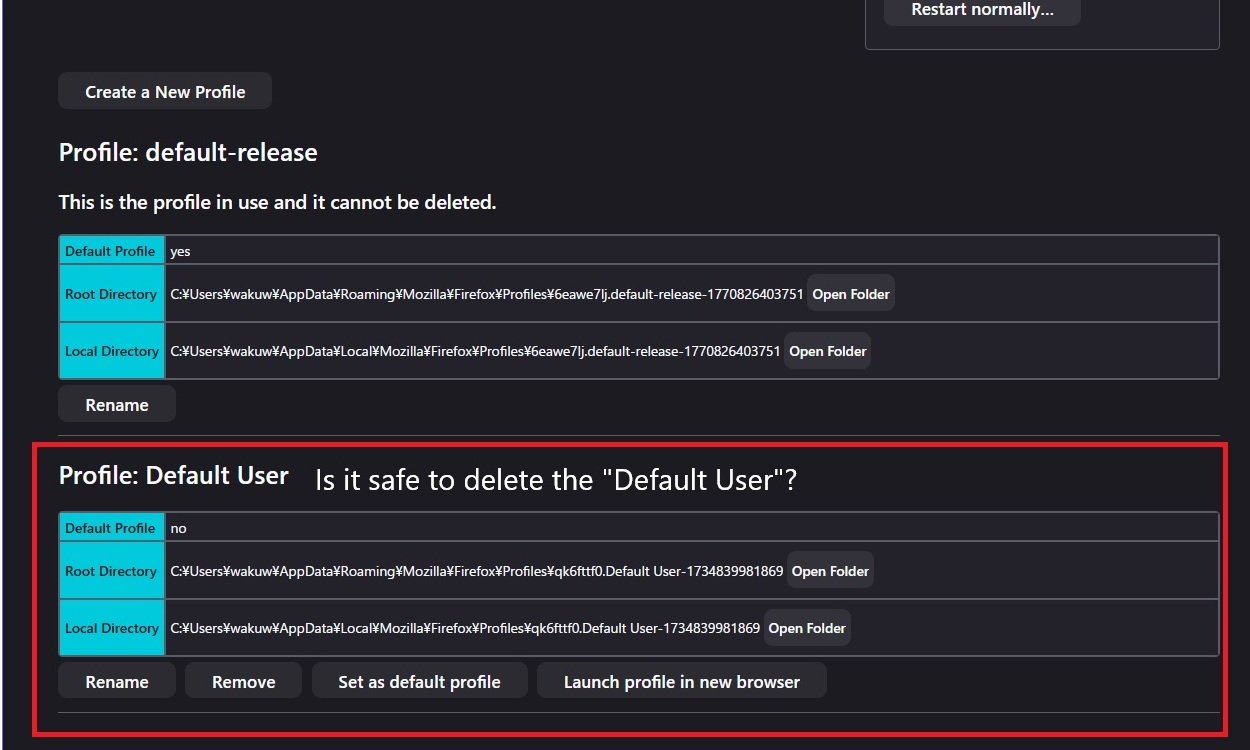This screenshot has height=750, width=1250.
Task: Click the 'yes' Default Profile value
Action: tap(180, 251)
